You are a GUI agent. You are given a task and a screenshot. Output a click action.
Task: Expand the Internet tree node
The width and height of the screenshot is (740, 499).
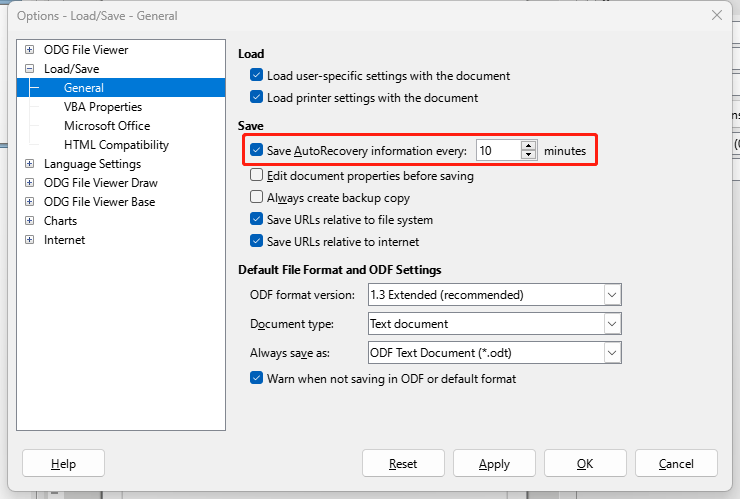click(x=29, y=240)
